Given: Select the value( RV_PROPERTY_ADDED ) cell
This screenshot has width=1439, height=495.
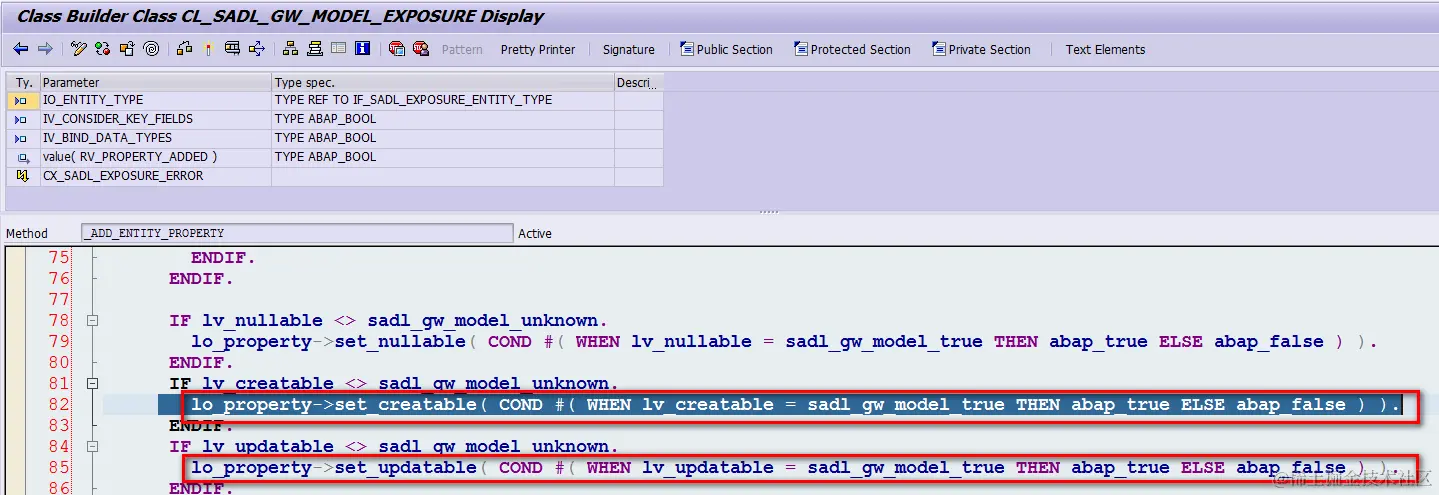Looking at the screenshot, I should pos(155,157).
